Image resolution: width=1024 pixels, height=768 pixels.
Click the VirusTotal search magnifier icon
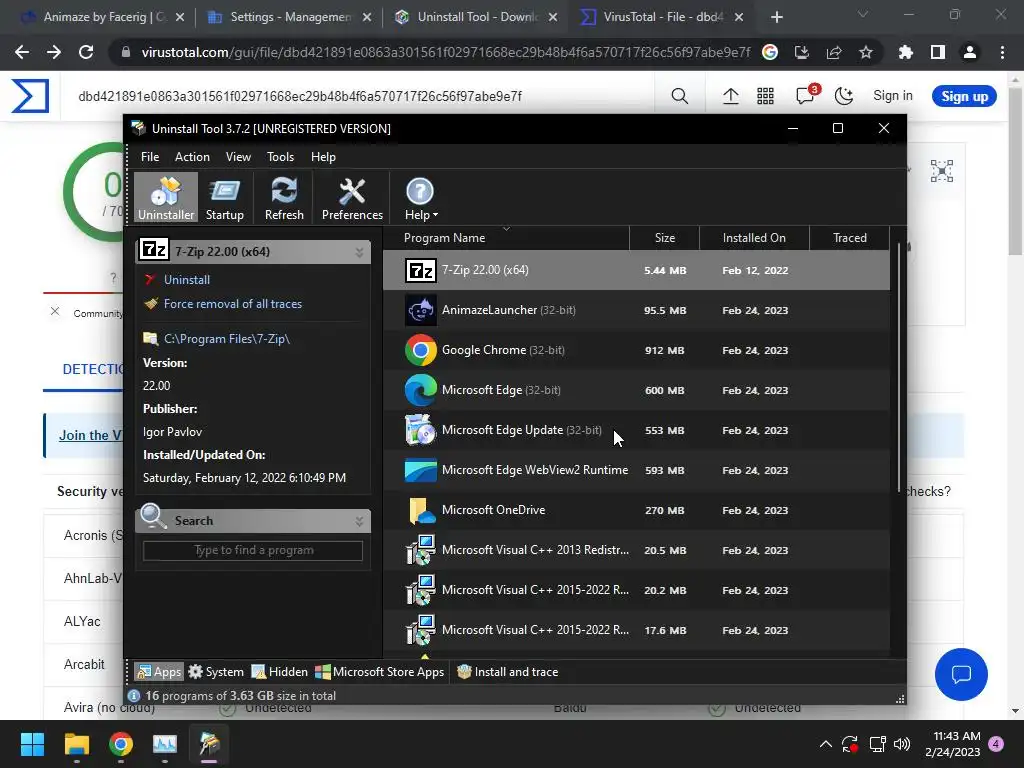(679, 96)
